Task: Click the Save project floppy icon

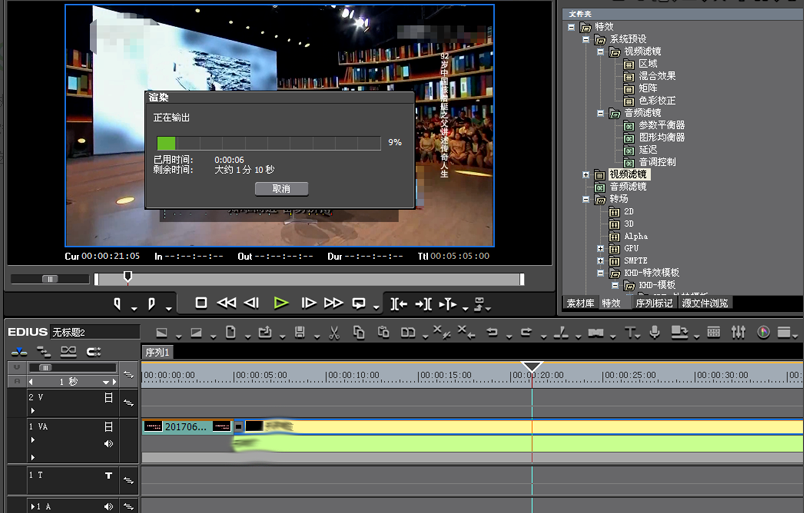Action: [x=299, y=332]
